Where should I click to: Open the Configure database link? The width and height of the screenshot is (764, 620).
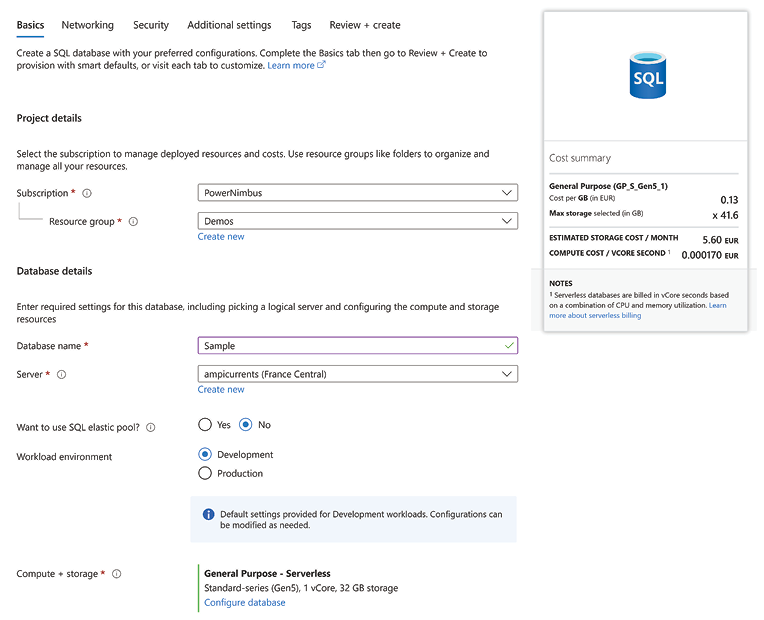[245, 602]
